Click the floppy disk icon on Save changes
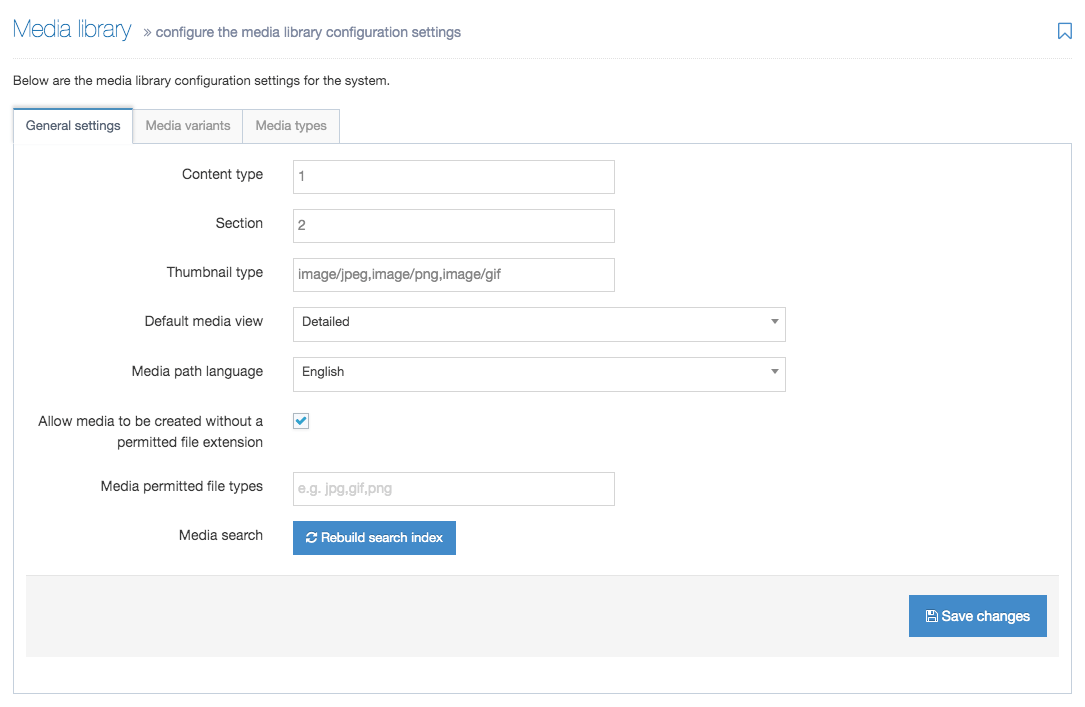Viewport: 1085px width, 707px height. coord(931,617)
